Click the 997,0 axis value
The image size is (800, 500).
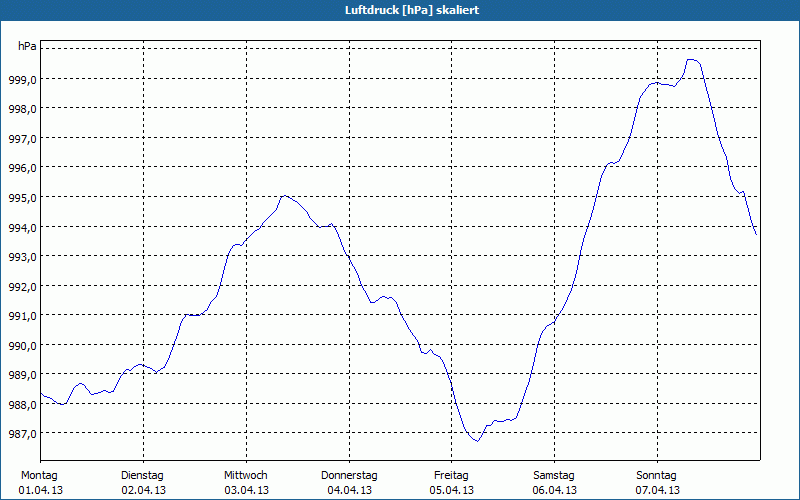tap(23, 138)
